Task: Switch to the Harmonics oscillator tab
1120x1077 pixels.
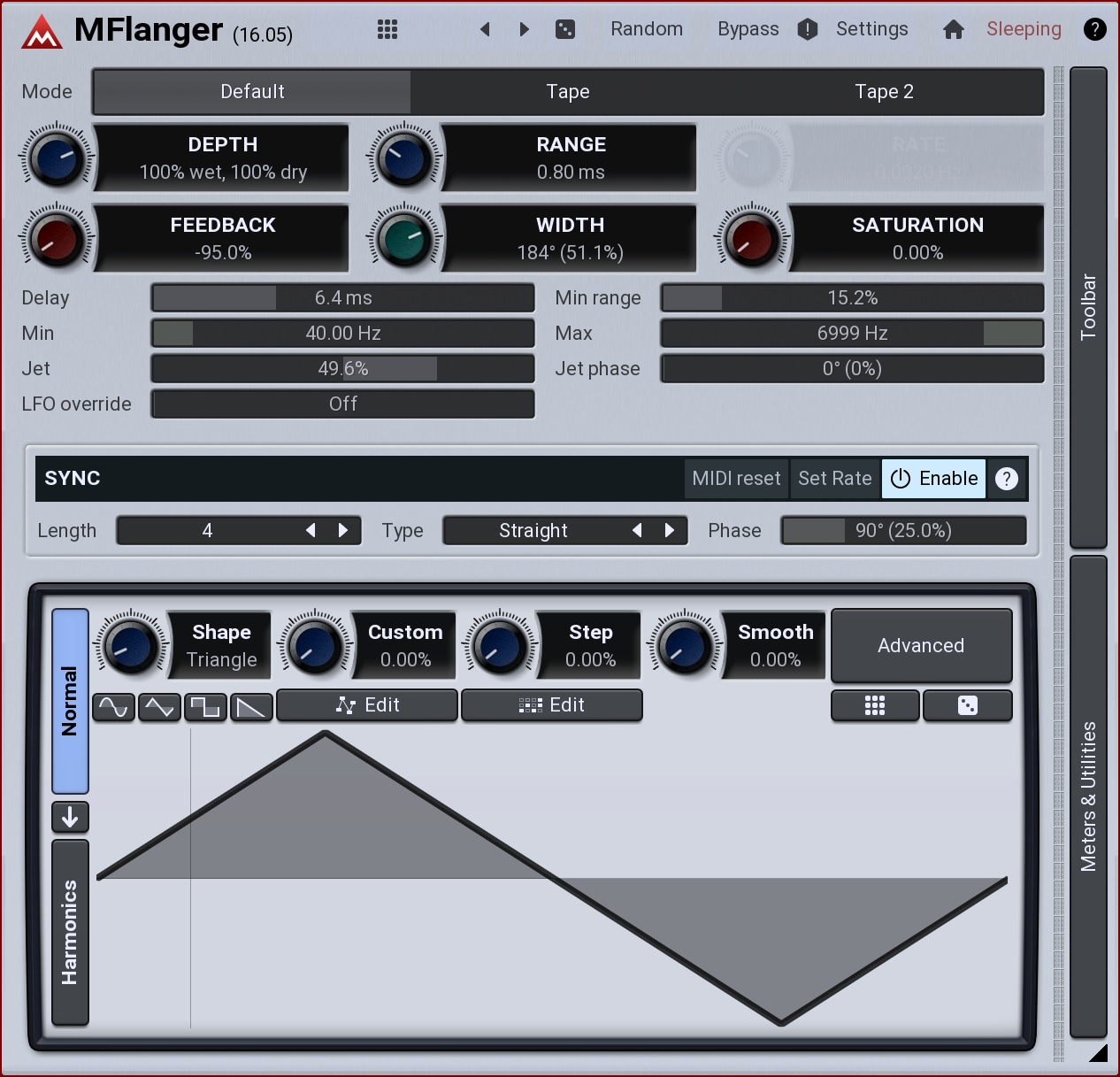Action: point(71,933)
